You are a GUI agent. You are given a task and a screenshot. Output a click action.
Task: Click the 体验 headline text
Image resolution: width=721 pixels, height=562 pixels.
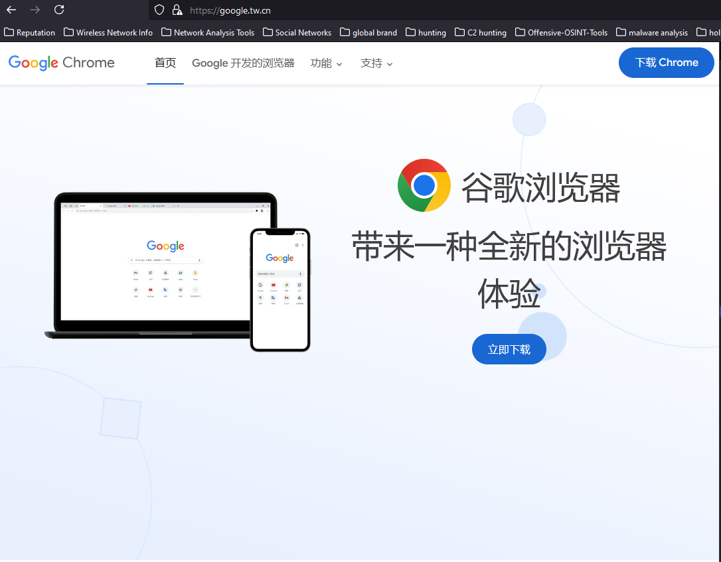tap(509, 293)
